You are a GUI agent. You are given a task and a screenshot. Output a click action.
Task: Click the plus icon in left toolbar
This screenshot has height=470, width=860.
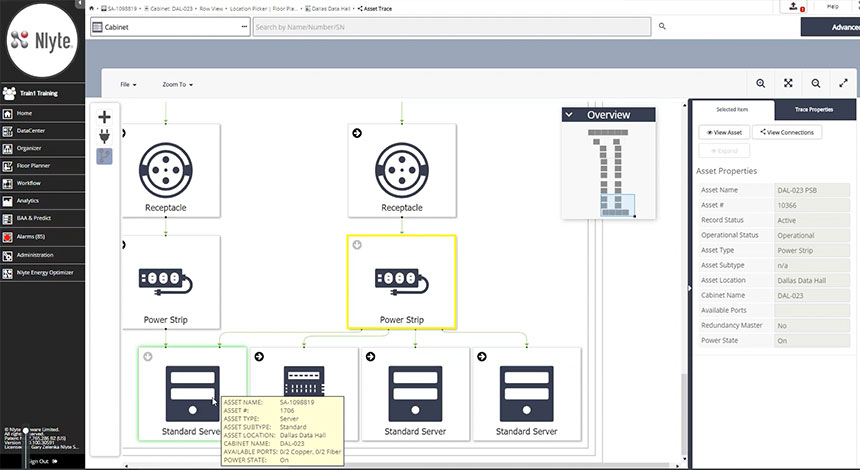(104, 117)
